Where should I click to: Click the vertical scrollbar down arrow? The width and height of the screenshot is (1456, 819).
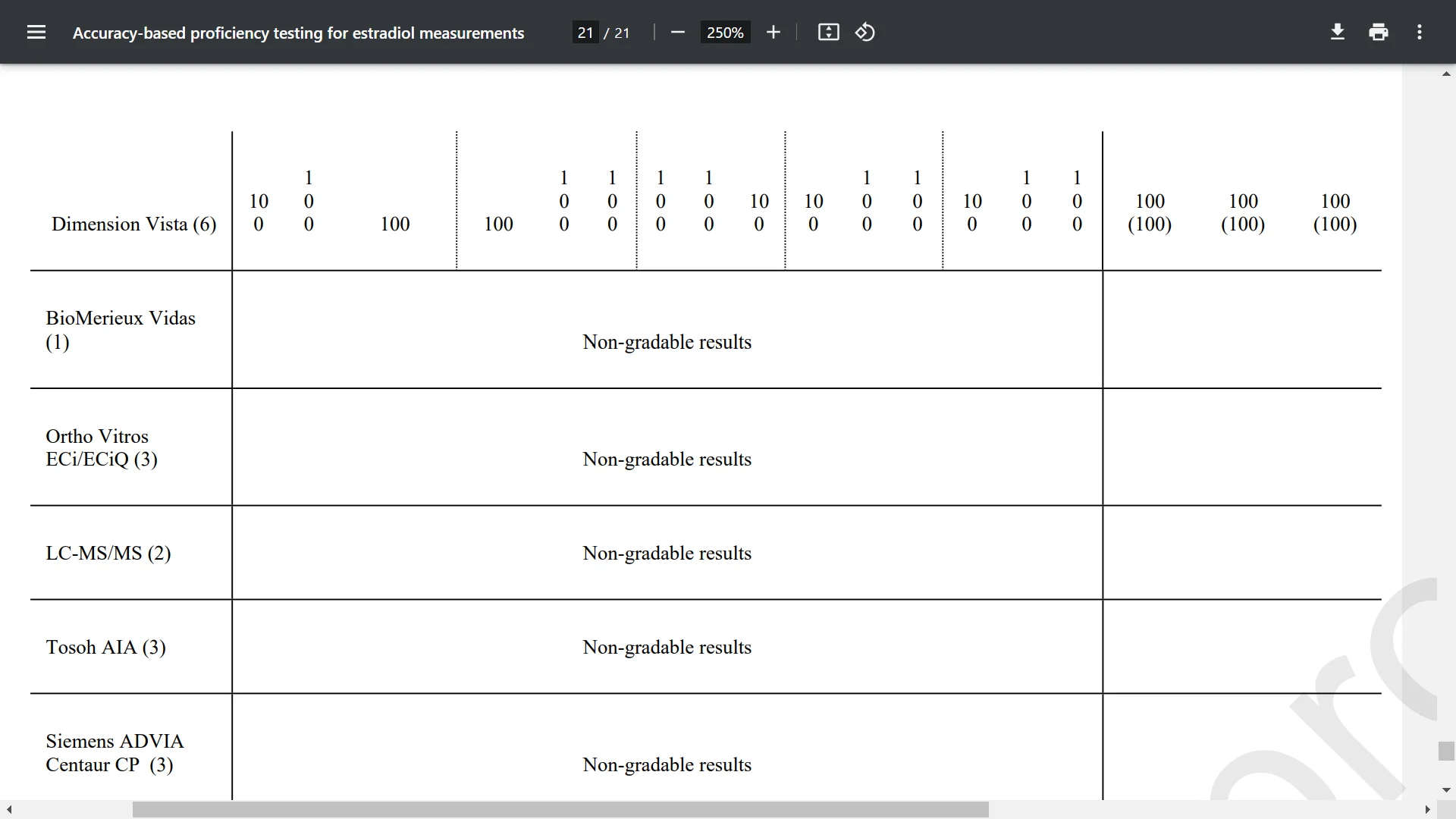coord(1446,789)
